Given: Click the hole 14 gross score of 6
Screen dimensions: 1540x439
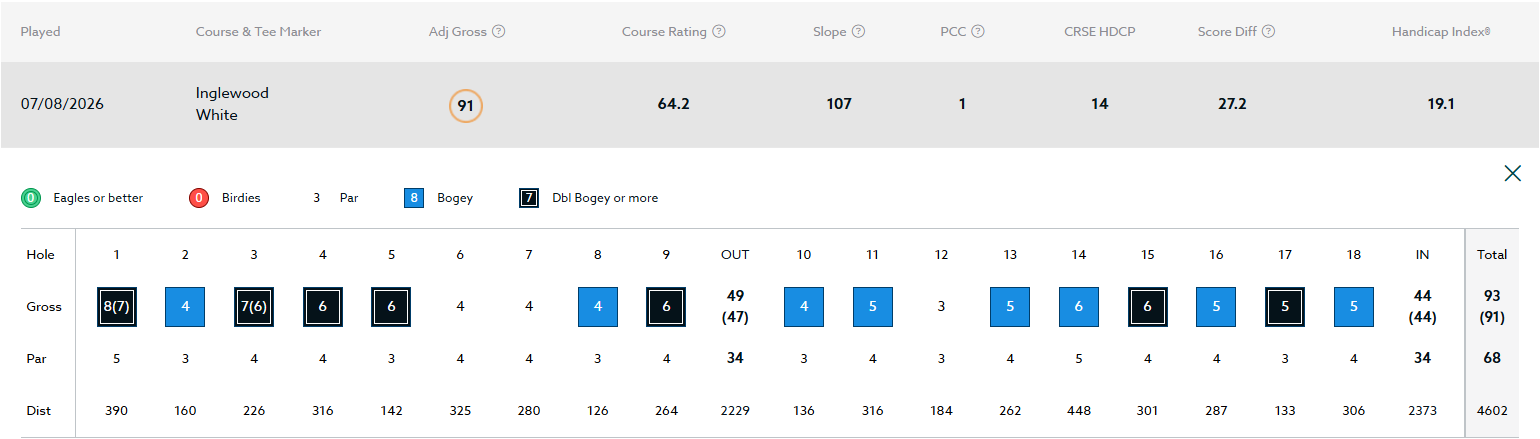Looking at the screenshot, I should pos(1079,307).
